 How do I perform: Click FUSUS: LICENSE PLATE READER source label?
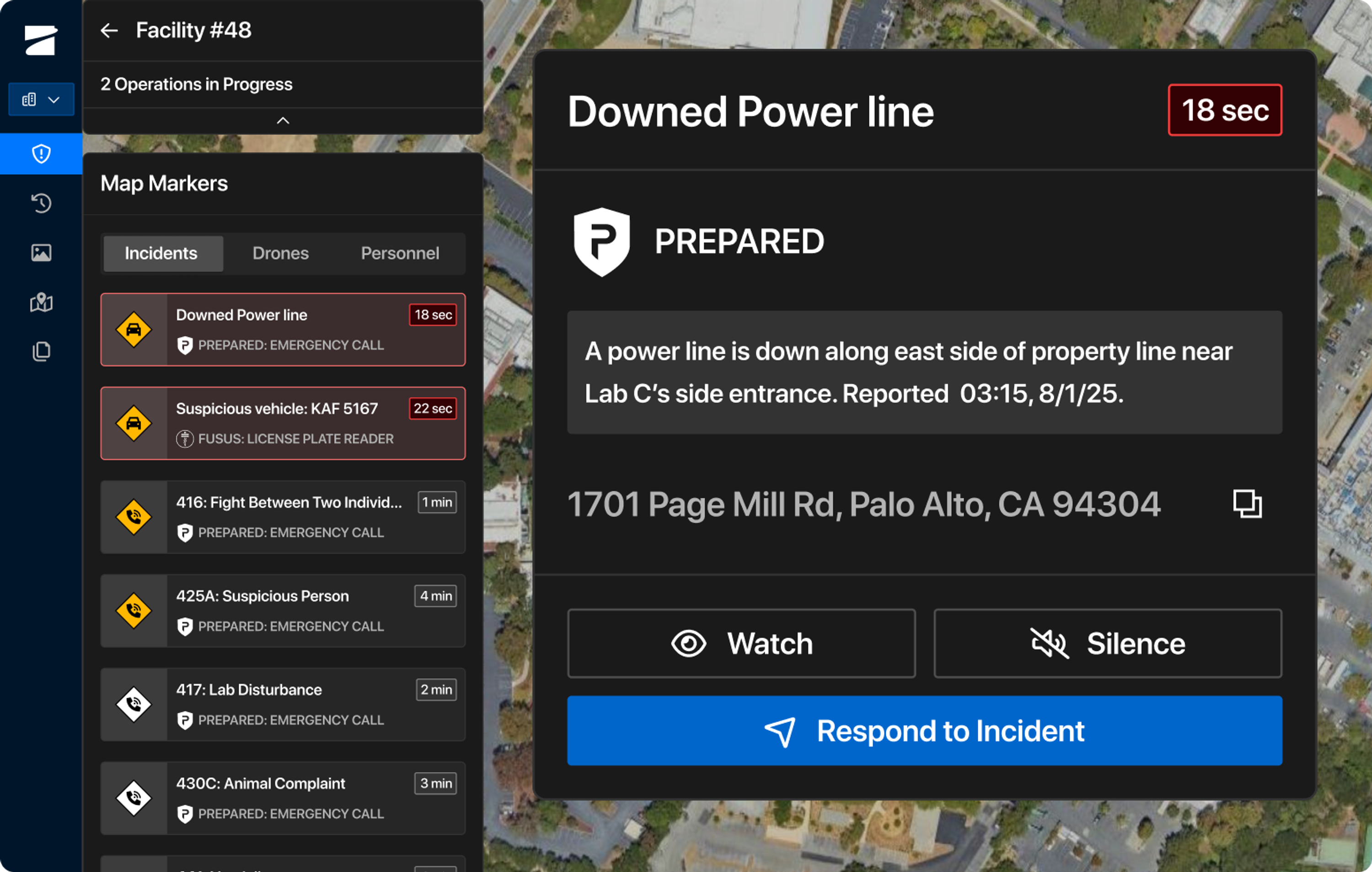(296, 439)
